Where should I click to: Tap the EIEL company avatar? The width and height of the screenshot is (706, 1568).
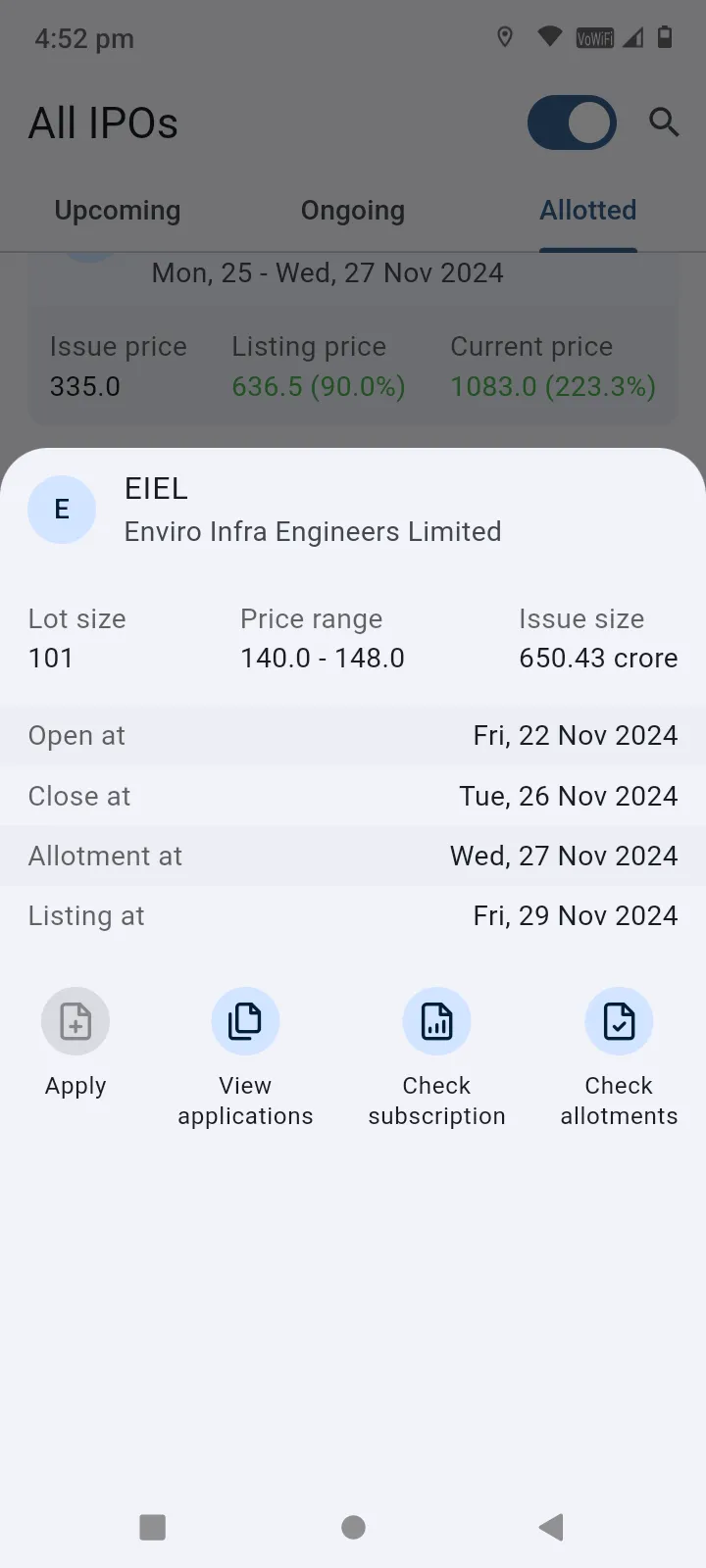[x=62, y=510]
